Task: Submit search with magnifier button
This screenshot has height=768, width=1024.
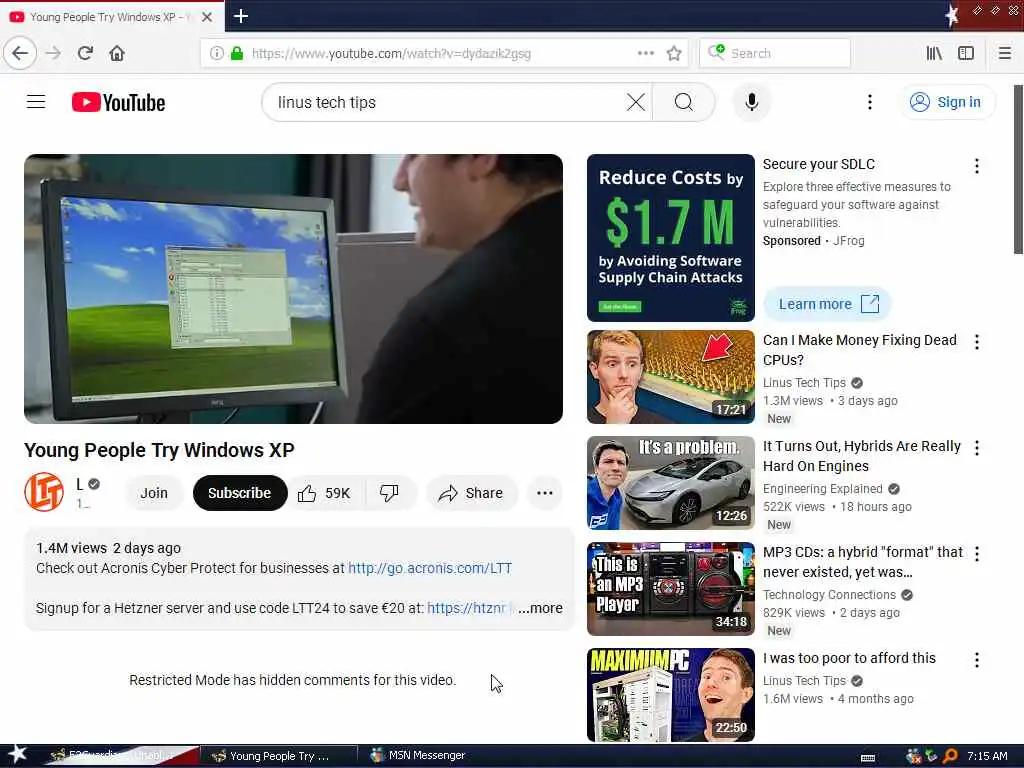Action: coord(684,102)
